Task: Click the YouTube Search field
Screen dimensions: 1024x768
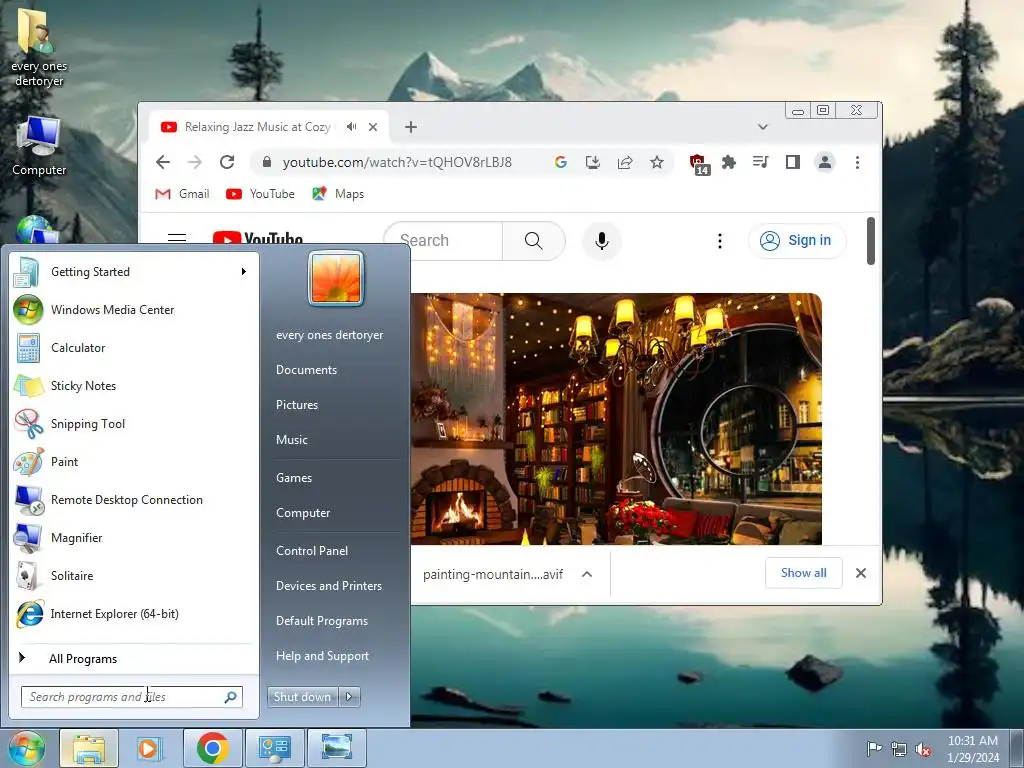Action: tap(445, 241)
